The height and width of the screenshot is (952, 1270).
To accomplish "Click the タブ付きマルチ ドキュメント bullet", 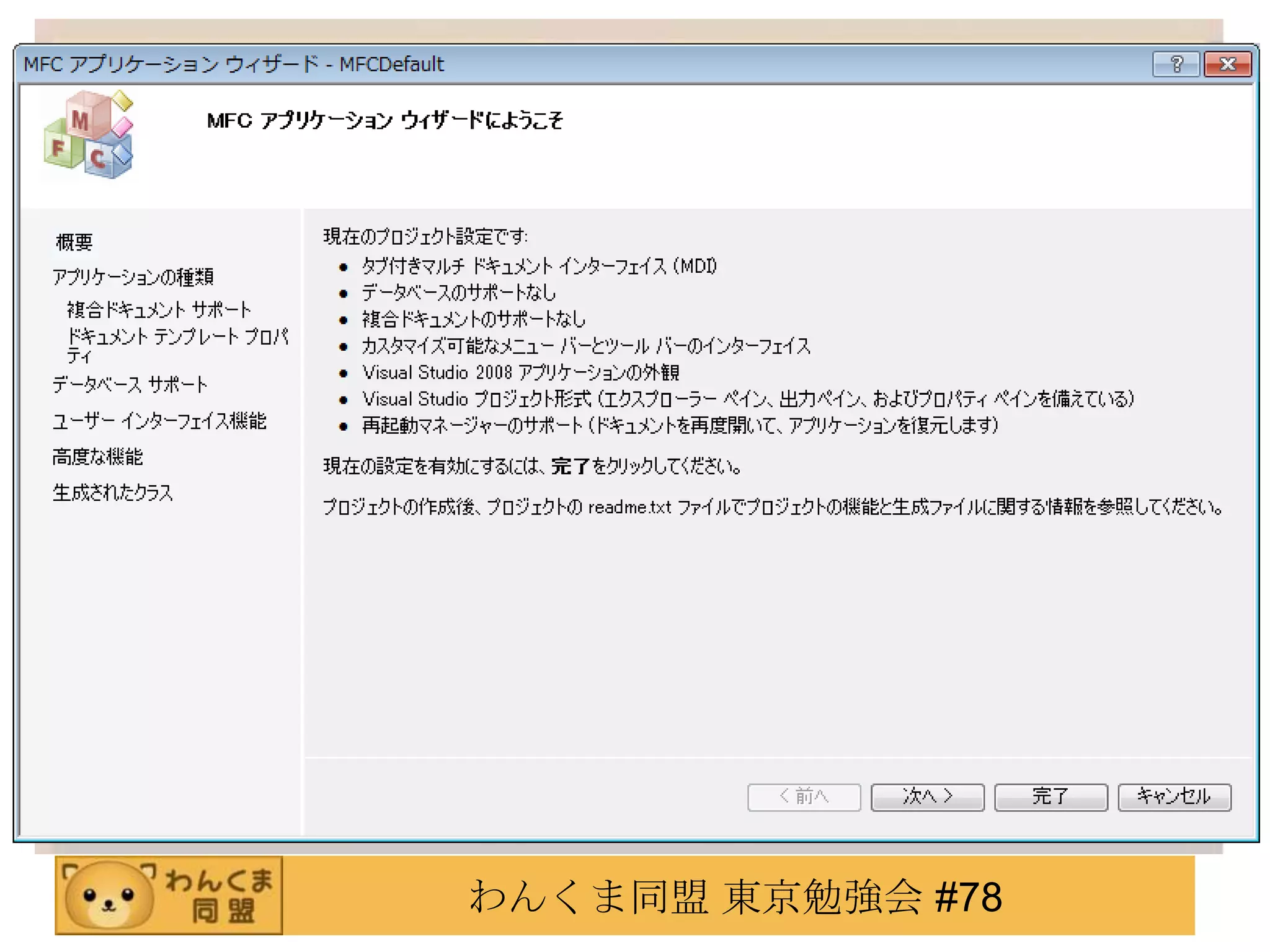I will pos(540,266).
